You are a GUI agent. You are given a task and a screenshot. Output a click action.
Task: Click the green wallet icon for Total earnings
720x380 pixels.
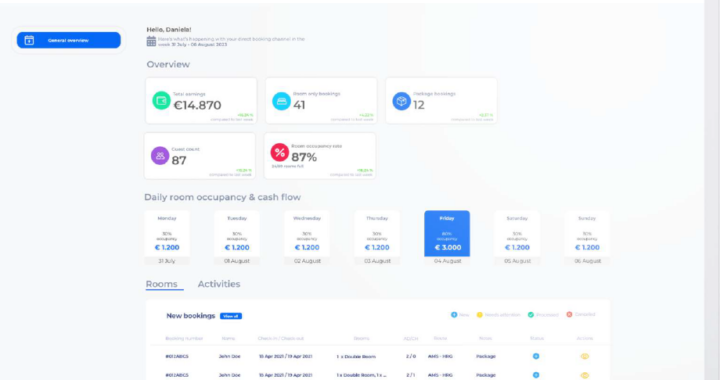point(161,101)
